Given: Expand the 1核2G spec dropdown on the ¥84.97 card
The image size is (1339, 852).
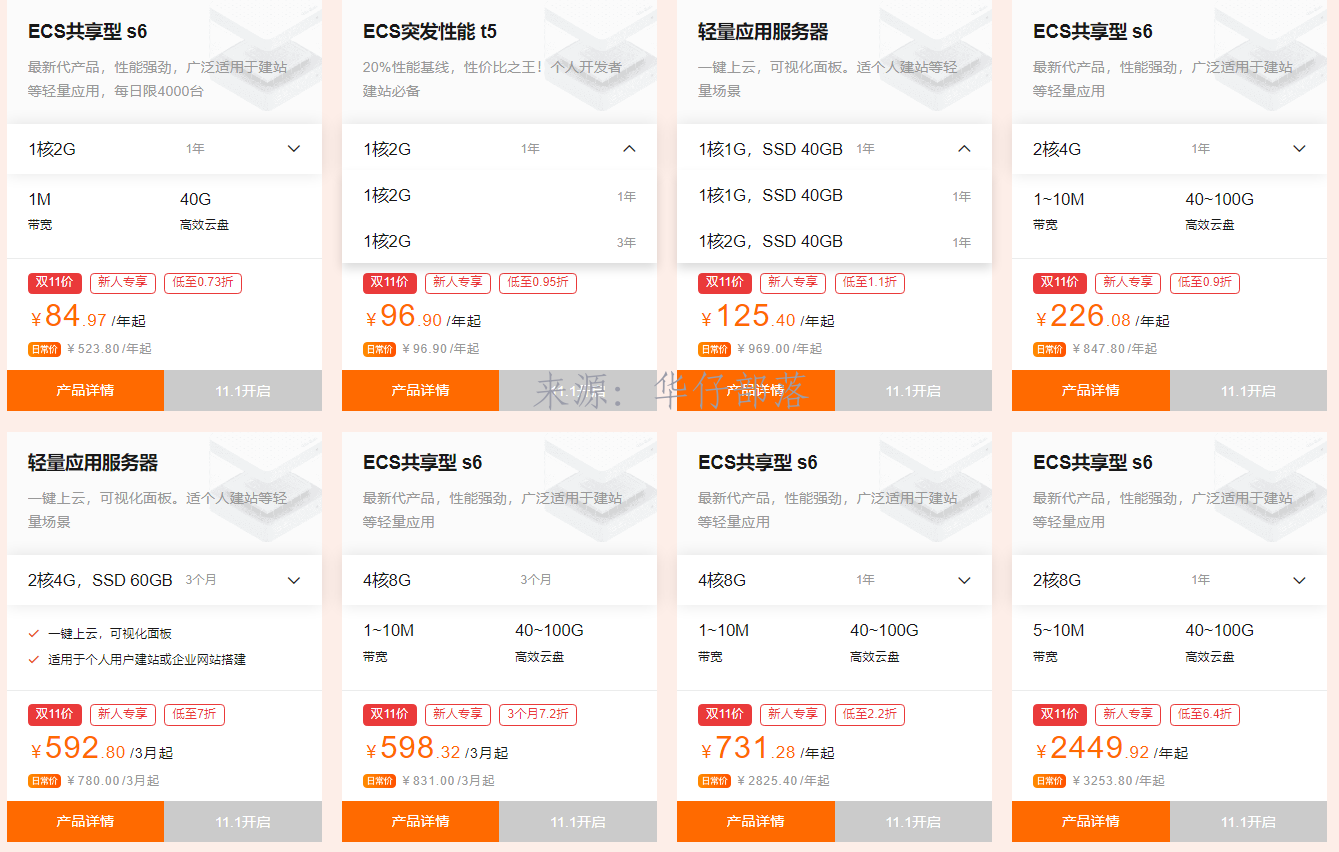Looking at the screenshot, I should (x=164, y=149).
